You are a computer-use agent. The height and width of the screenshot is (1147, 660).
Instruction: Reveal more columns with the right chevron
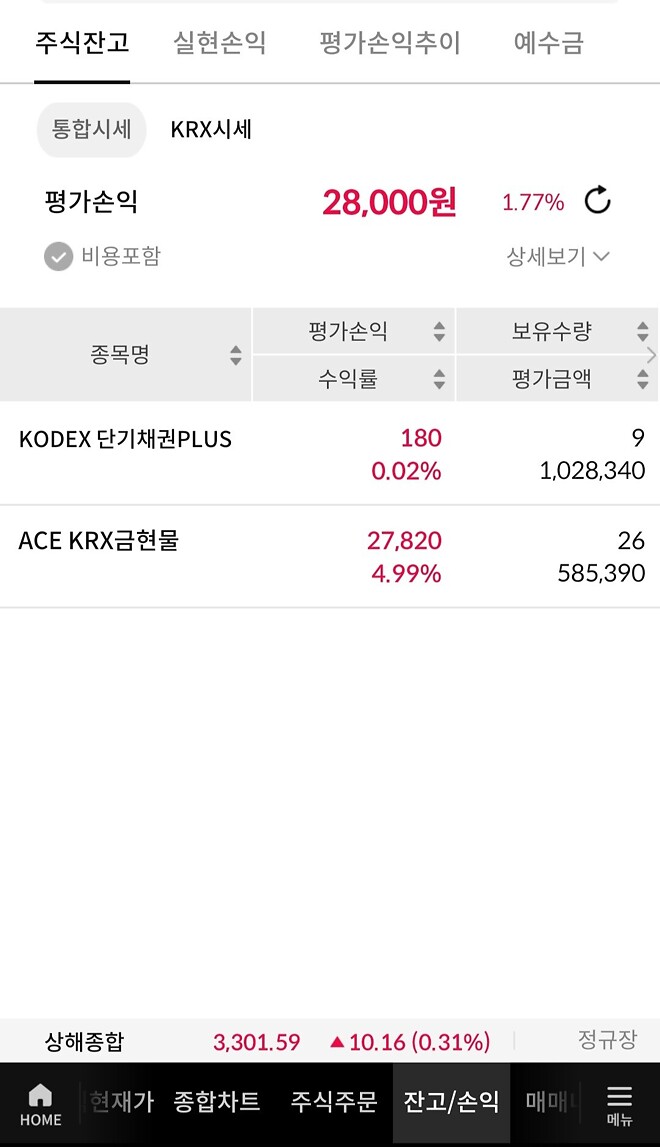tap(652, 354)
